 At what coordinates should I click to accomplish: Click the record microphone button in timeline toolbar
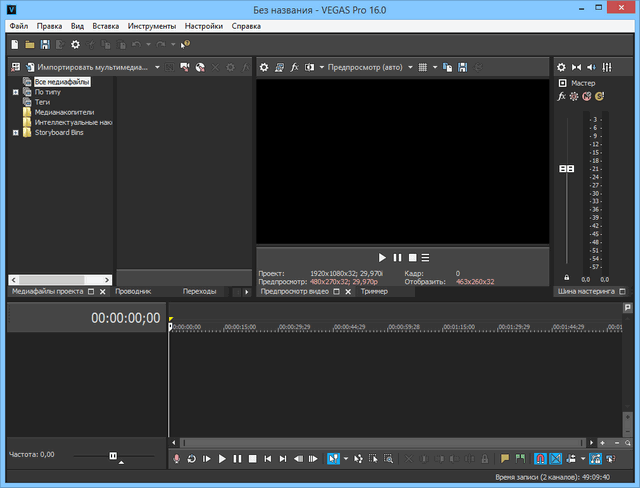(x=177, y=459)
